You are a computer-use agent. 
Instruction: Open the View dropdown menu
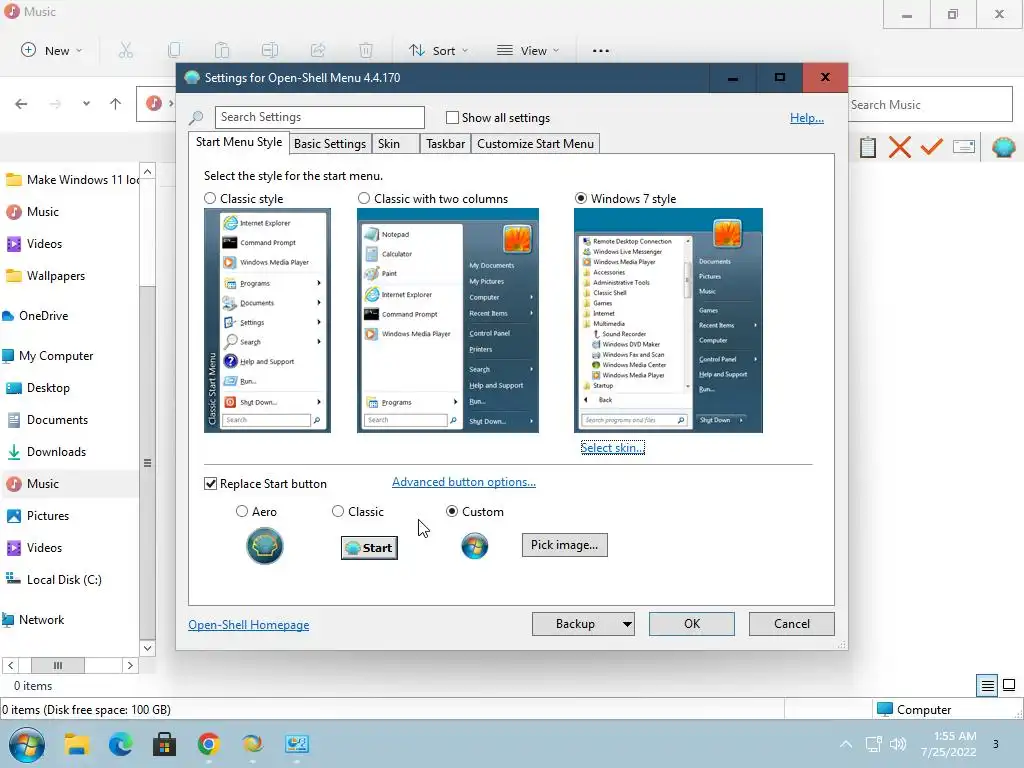click(528, 50)
